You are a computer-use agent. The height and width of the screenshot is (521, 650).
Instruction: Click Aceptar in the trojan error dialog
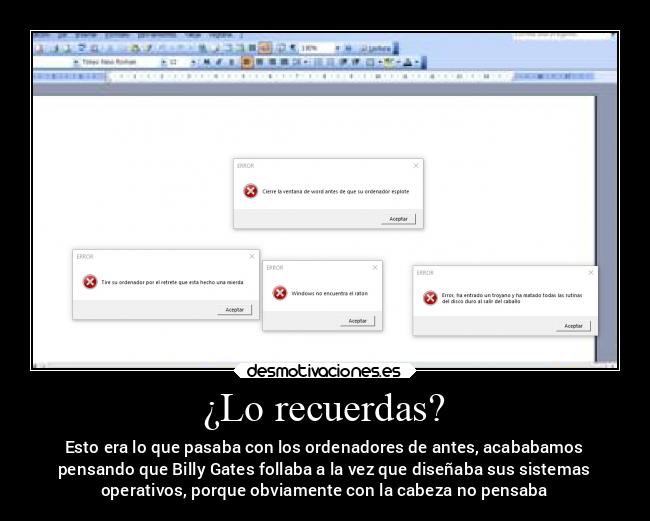click(x=573, y=326)
